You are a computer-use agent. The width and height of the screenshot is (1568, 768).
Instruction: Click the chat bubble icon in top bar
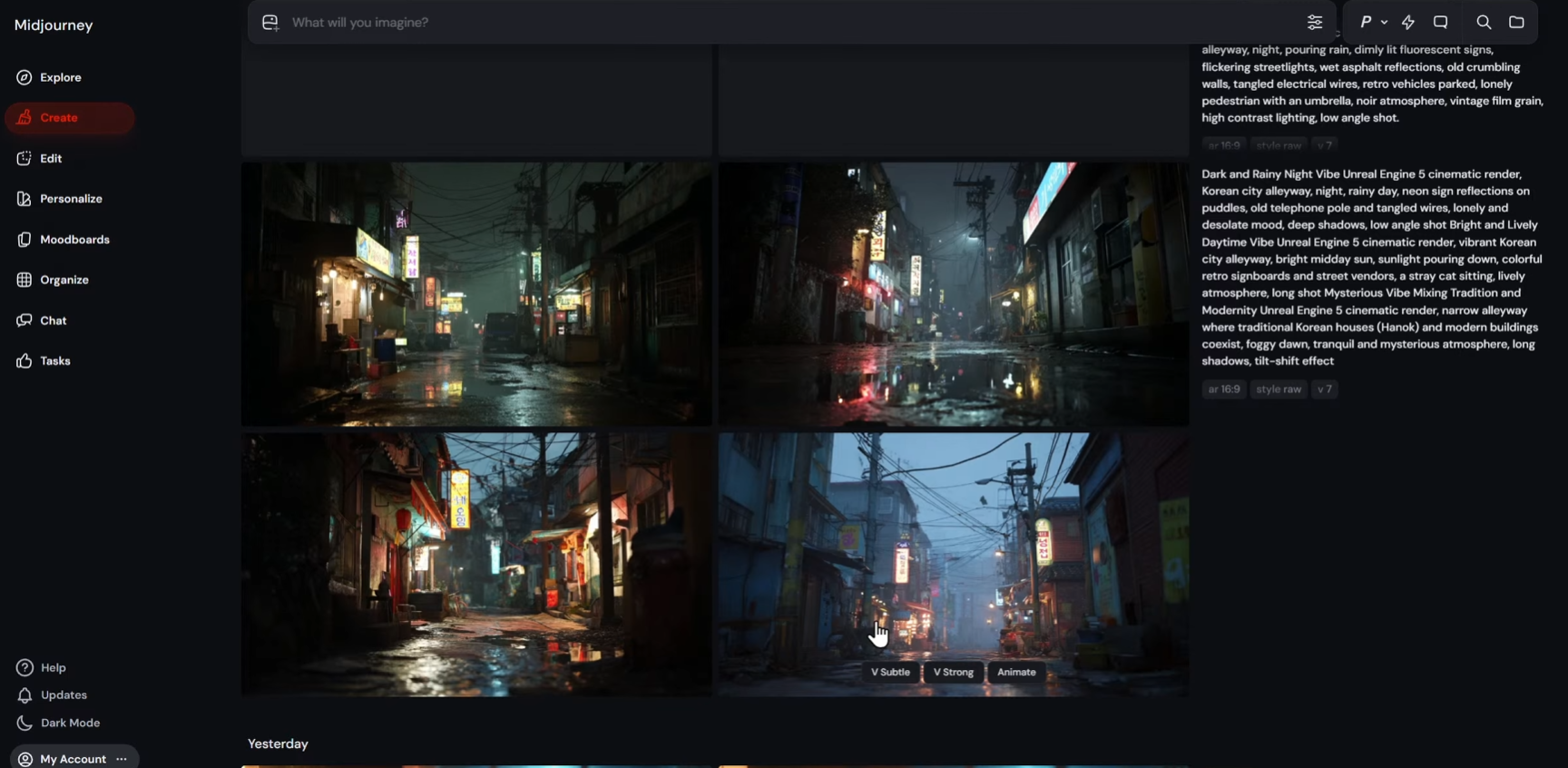1440,23
